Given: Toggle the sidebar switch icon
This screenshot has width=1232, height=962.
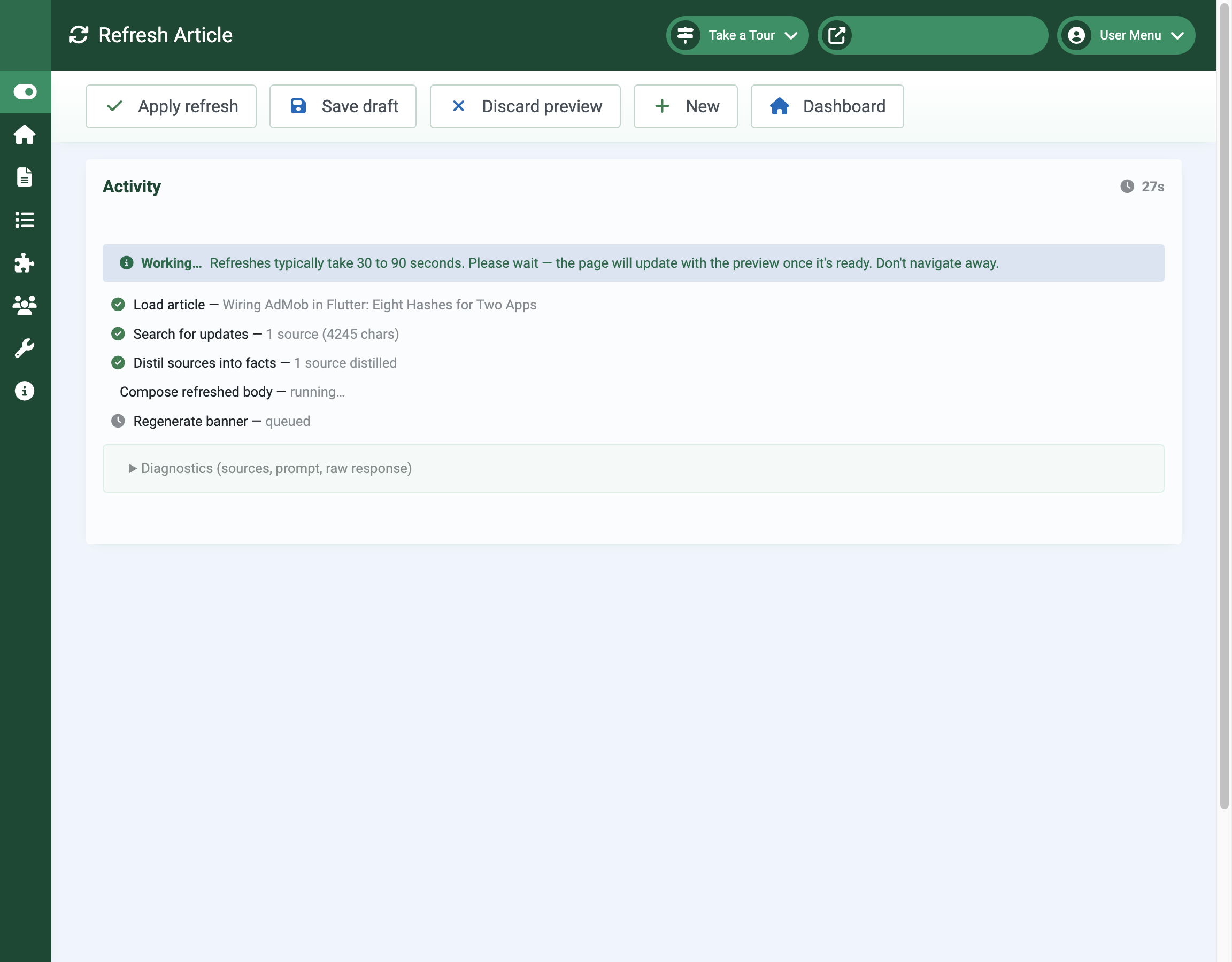Looking at the screenshot, I should click(25, 91).
